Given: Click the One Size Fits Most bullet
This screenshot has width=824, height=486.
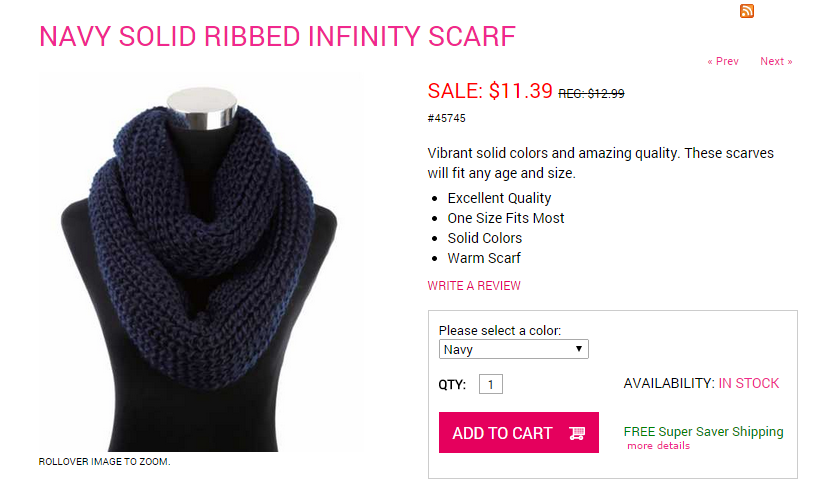Looking at the screenshot, I should coord(506,218).
